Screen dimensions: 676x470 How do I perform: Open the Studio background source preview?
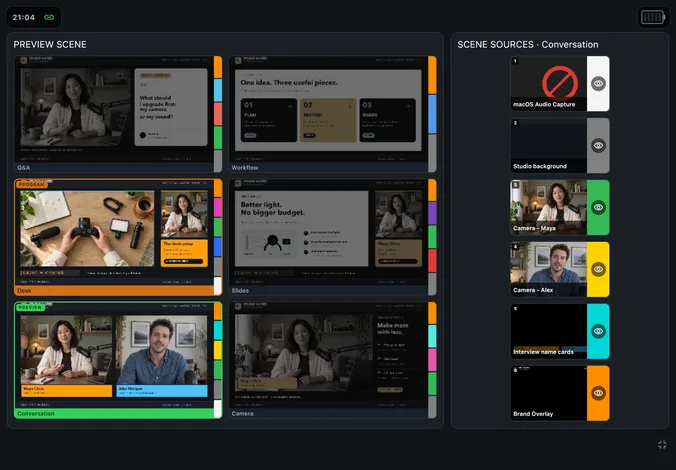click(548, 145)
